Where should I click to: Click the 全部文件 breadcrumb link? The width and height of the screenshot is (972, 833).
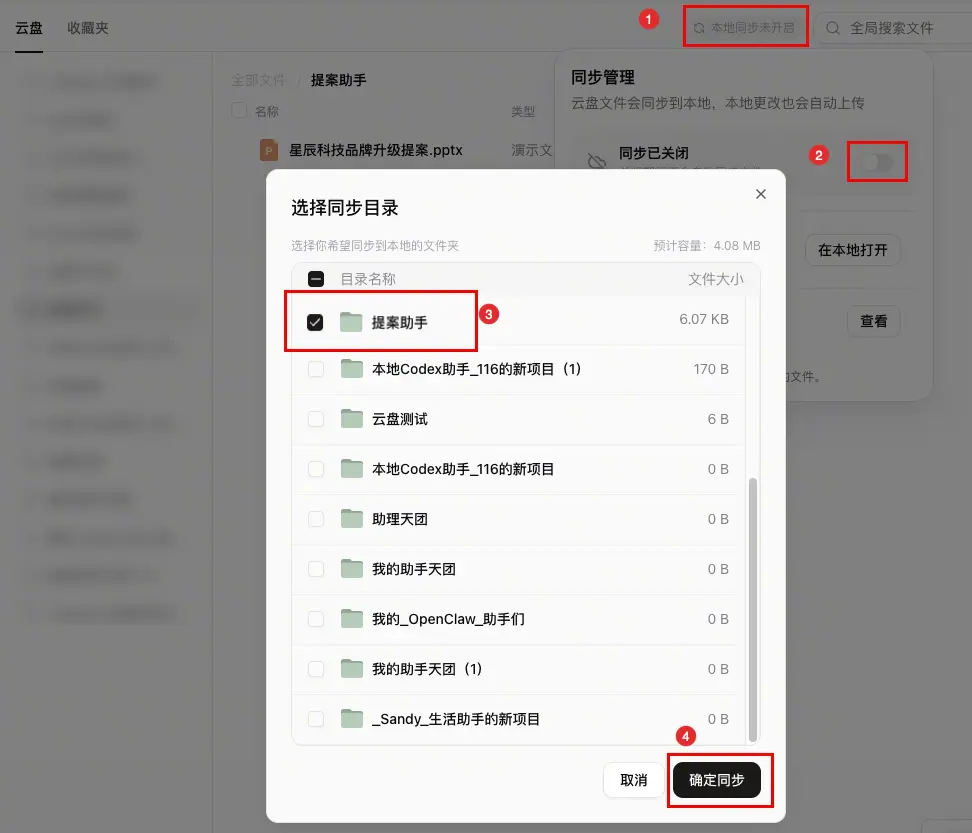pyautogui.click(x=258, y=80)
